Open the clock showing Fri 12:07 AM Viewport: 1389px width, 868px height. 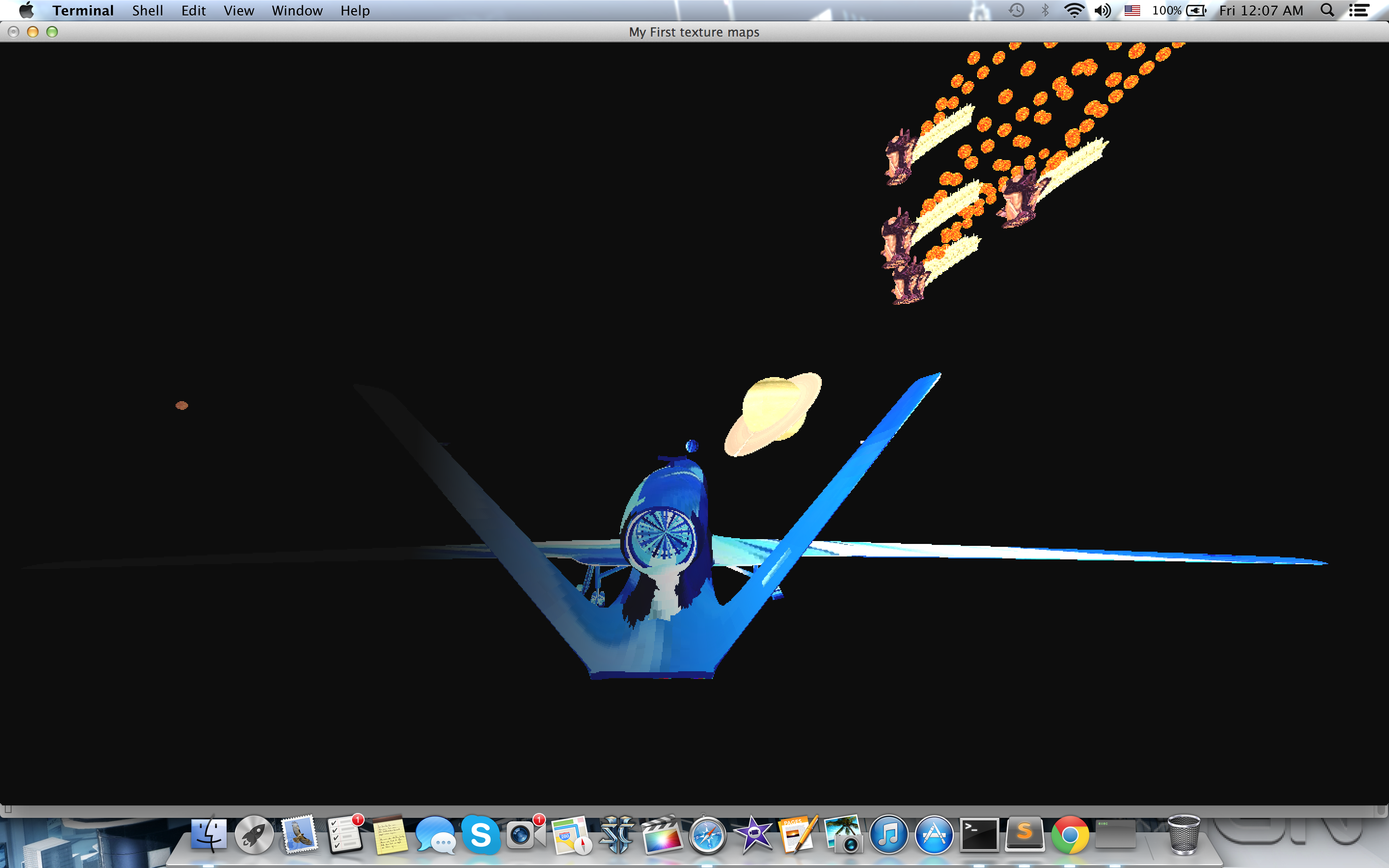point(1261,10)
